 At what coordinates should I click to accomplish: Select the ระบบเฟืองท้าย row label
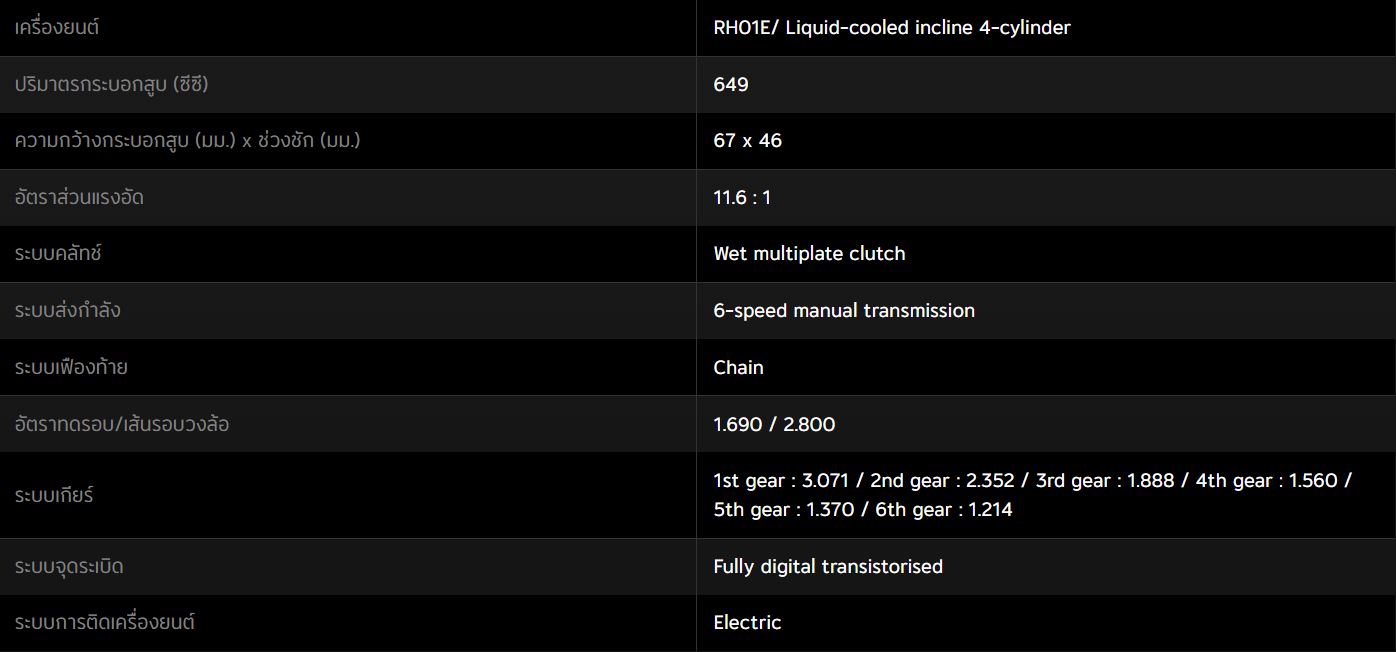[71, 368]
